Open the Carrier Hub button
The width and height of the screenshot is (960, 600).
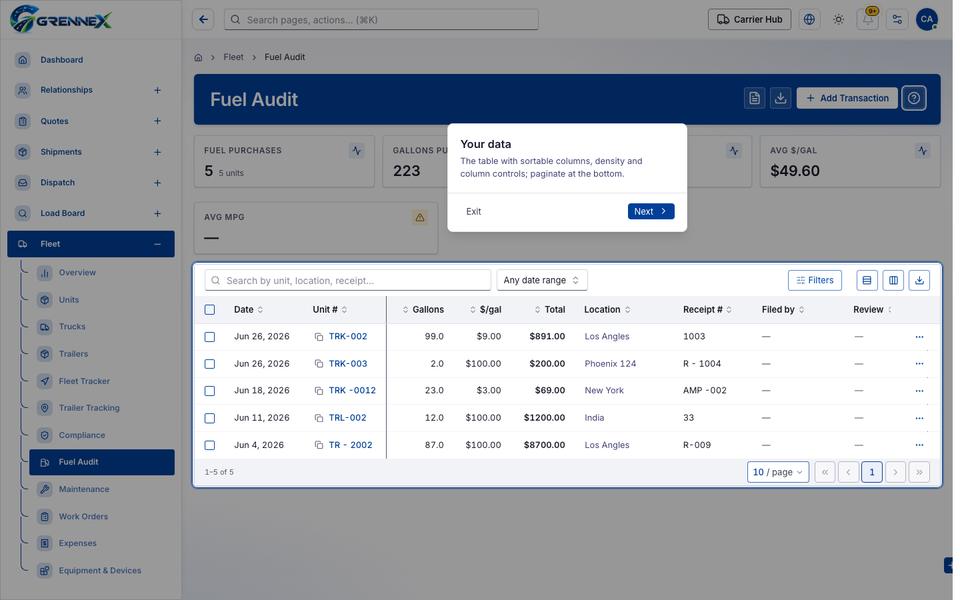[749, 20]
